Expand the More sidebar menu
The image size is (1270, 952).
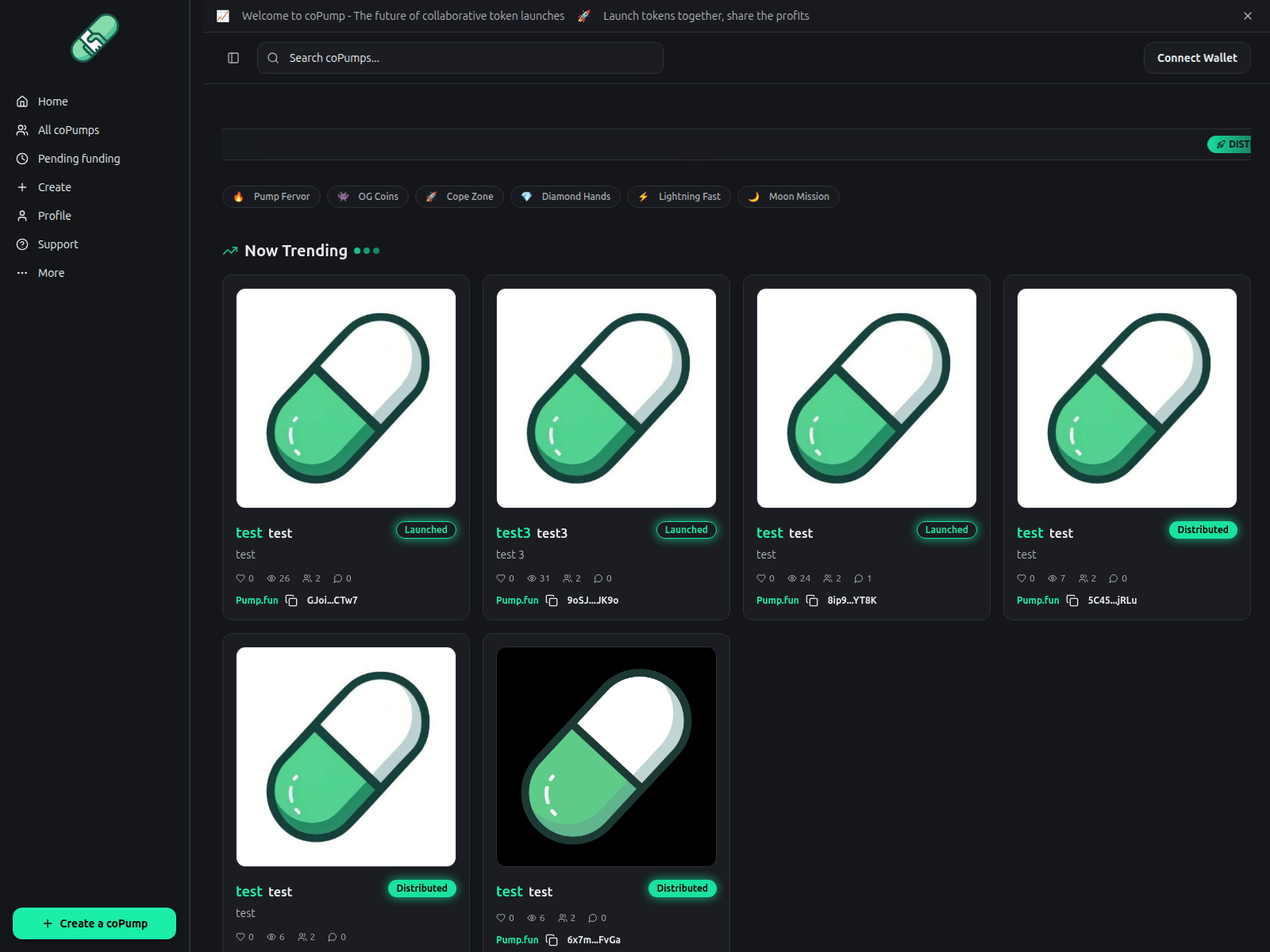click(x=51, y=273)
